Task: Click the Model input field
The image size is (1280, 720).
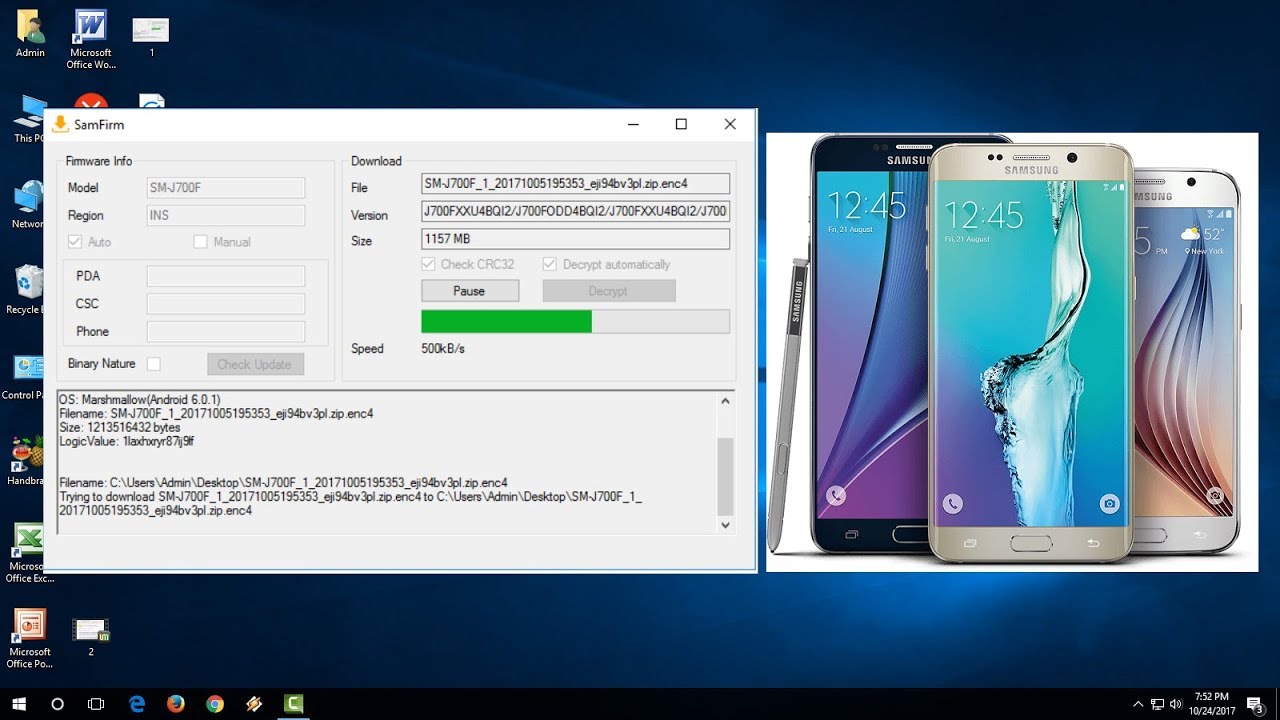Action: (x=226, y=187)
